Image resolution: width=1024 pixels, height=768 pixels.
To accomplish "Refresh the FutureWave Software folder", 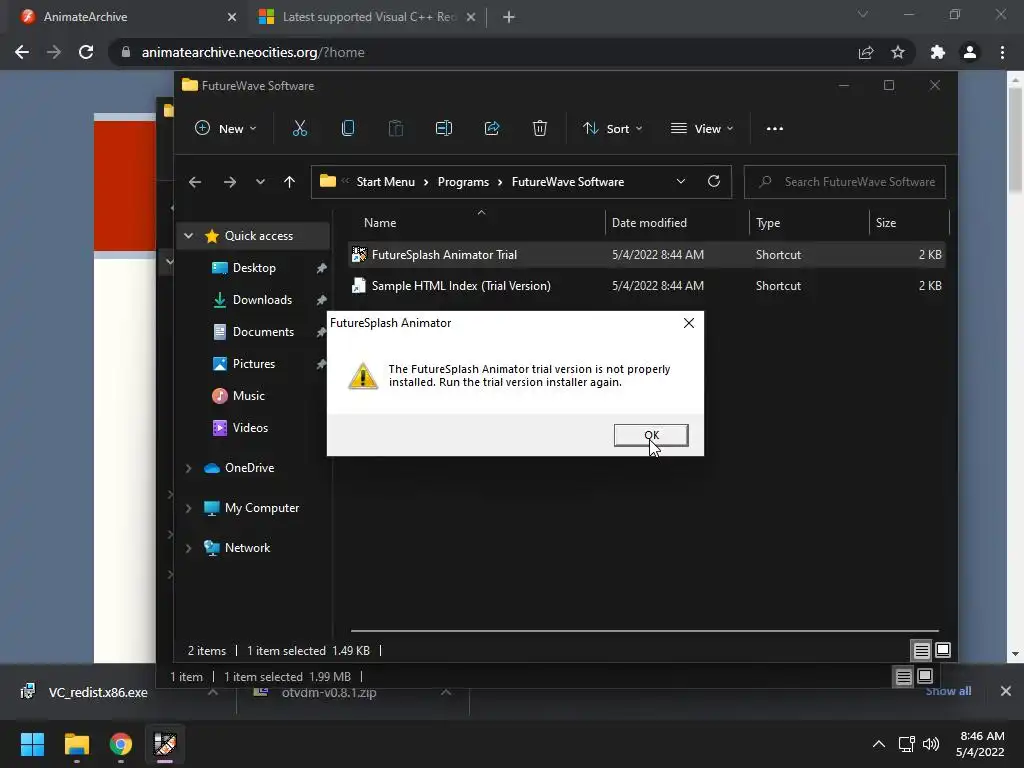I will pyautogui.click(x=714, y=182).
